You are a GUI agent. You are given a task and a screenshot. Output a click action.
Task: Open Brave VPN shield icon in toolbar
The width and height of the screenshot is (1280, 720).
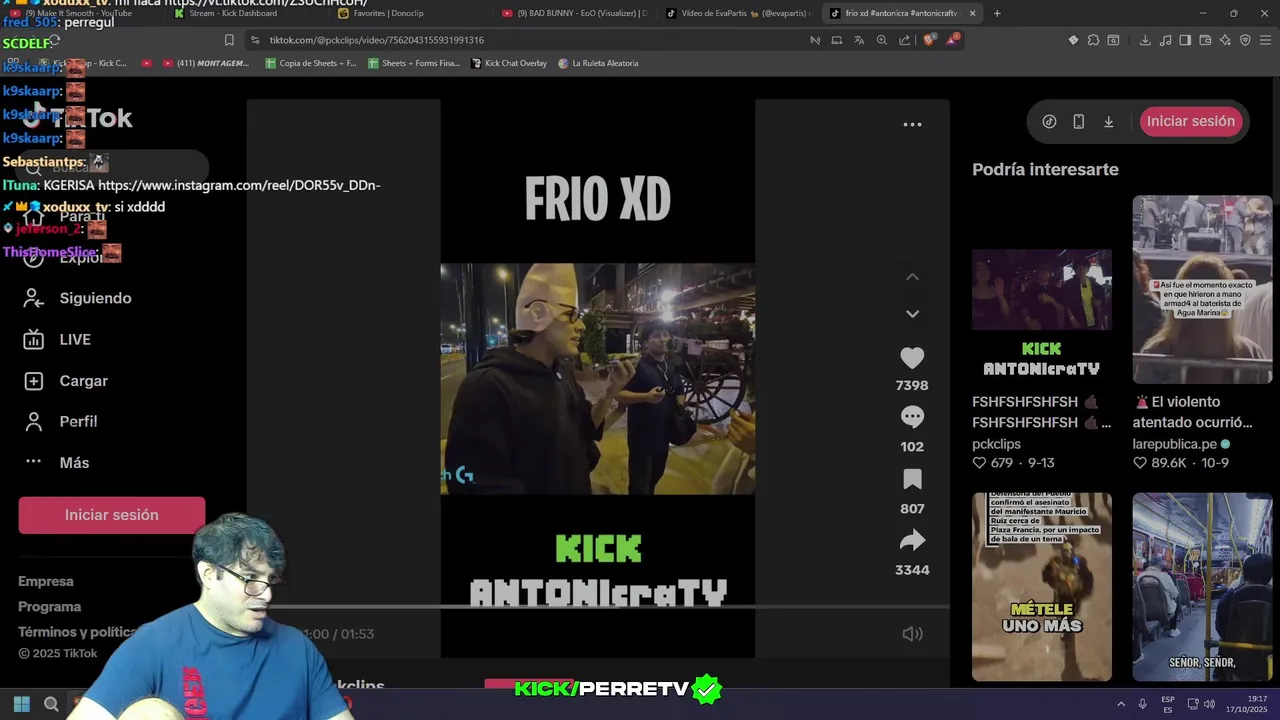point(1245,40)
